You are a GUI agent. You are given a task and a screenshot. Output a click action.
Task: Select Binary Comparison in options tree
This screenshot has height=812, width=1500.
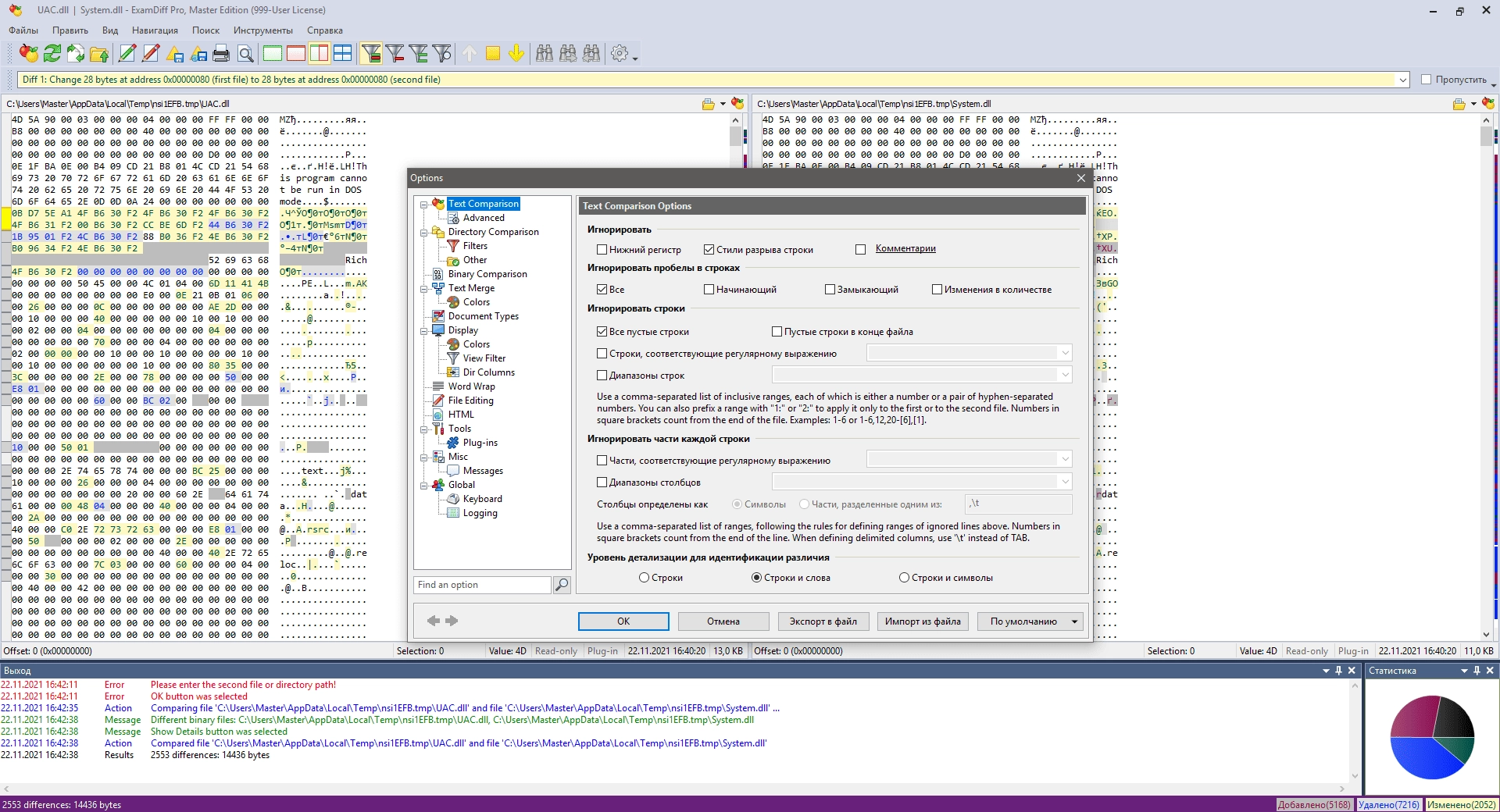[487, 274]
